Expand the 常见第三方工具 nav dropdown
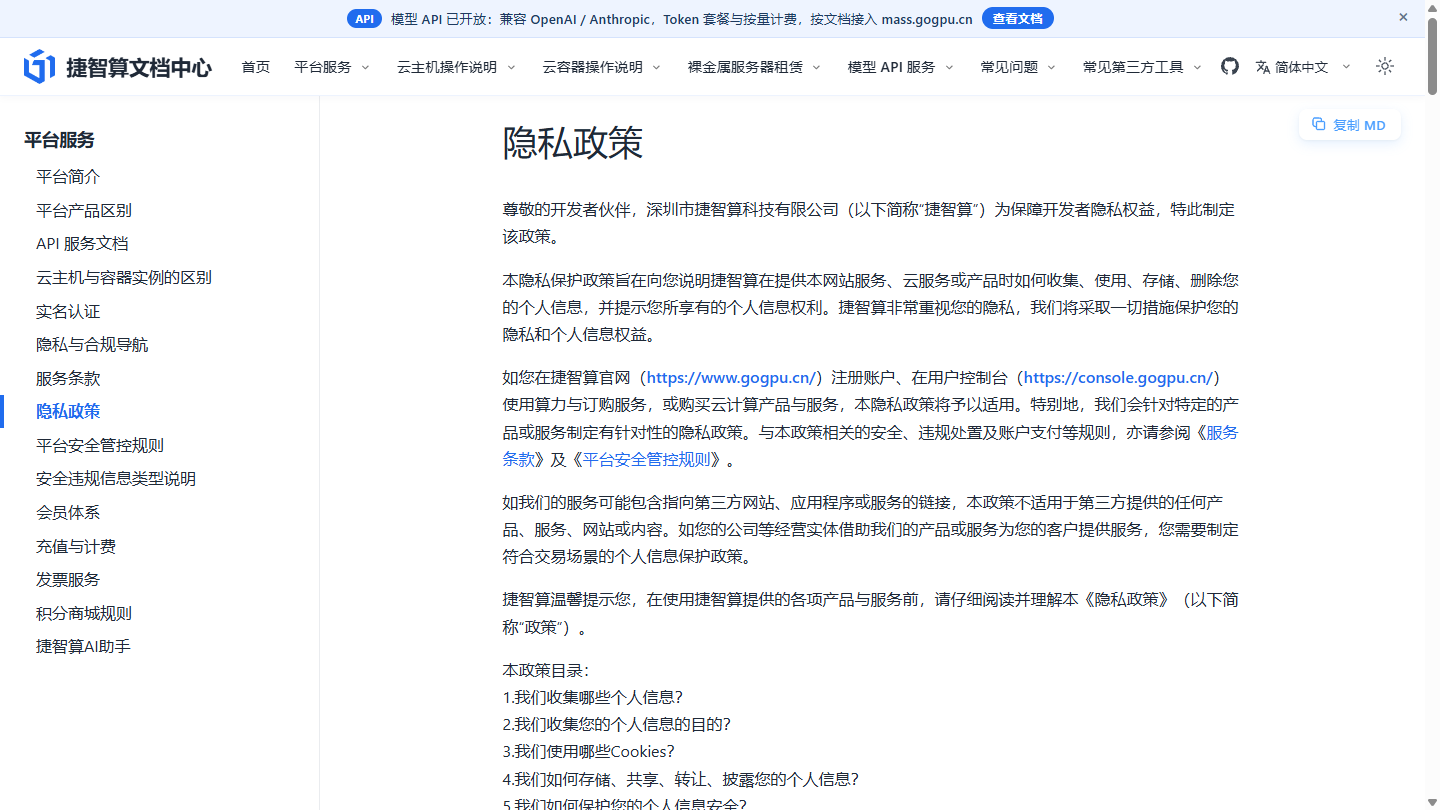The height and width of the screenshot is (810, 1440). pyautogui.click(x=1142, y=67)
